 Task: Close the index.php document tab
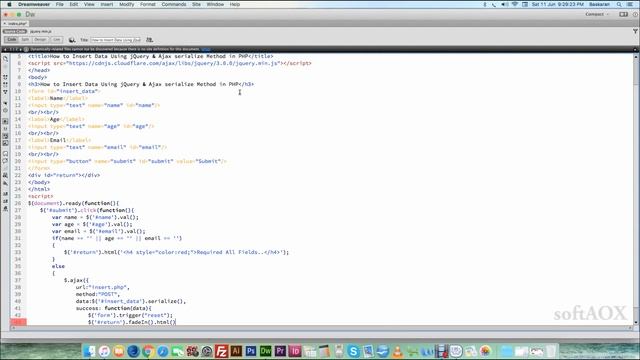[4, 24]
